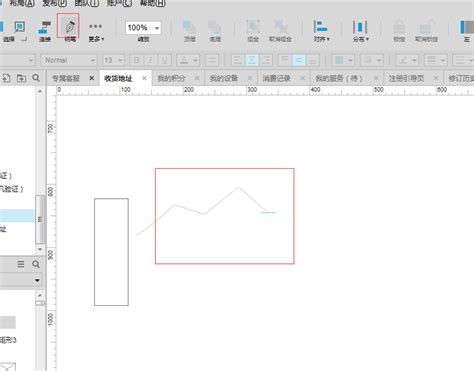Viewport: 474px width, 371px height.
Task: Open the font color picker
Action: tap(188, 60)
